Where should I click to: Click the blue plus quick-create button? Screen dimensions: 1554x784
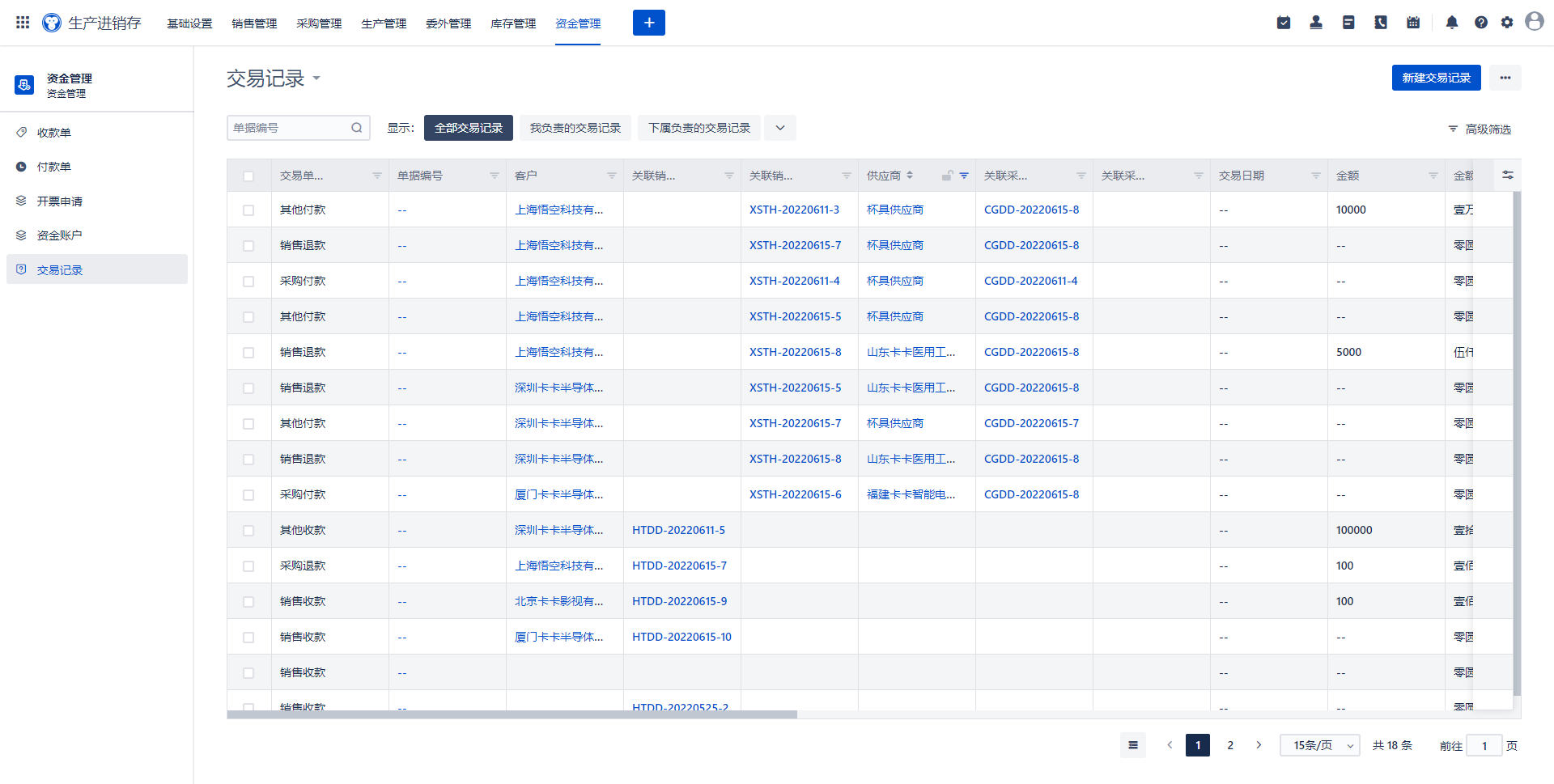649,23
